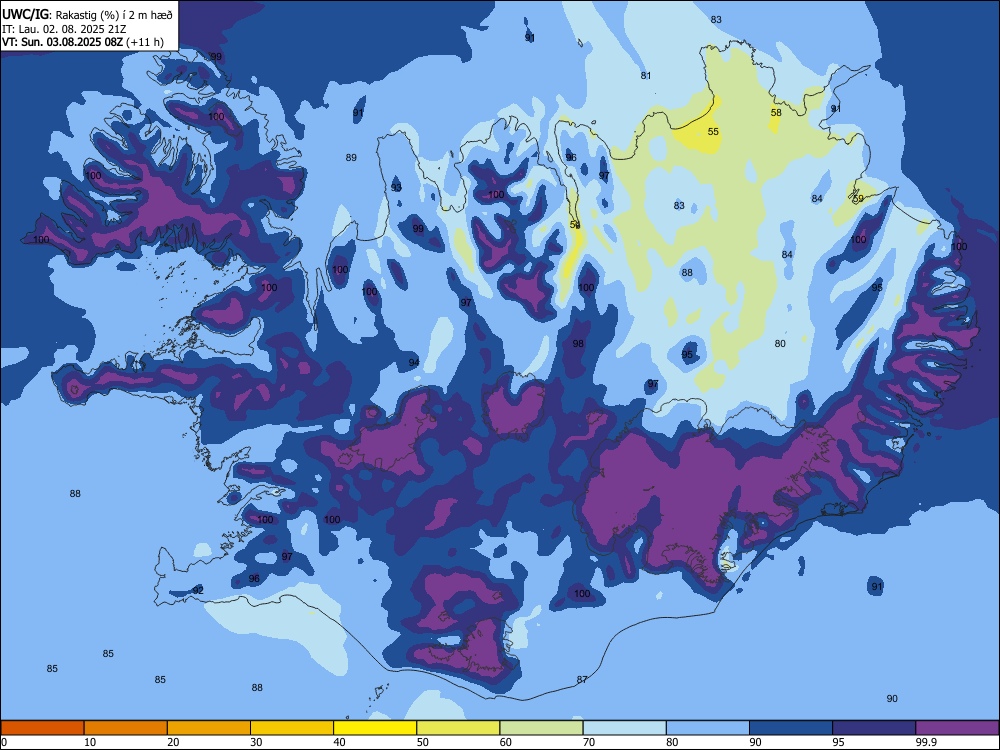Click the '81' humidity value on the map
This screenshot has width=1000, height=750.
[x=646, y=75]
